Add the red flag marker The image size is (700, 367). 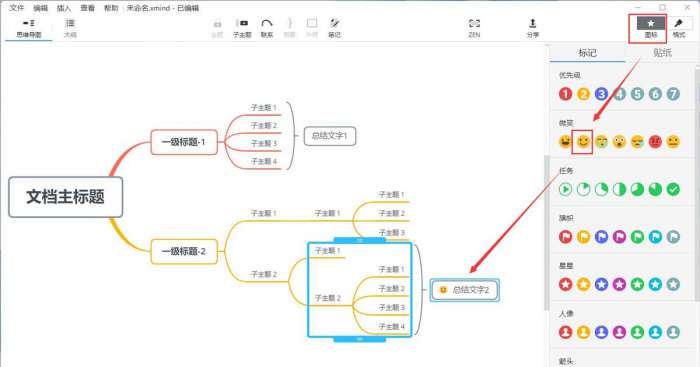pyautogui.click(x=565, y=237)
